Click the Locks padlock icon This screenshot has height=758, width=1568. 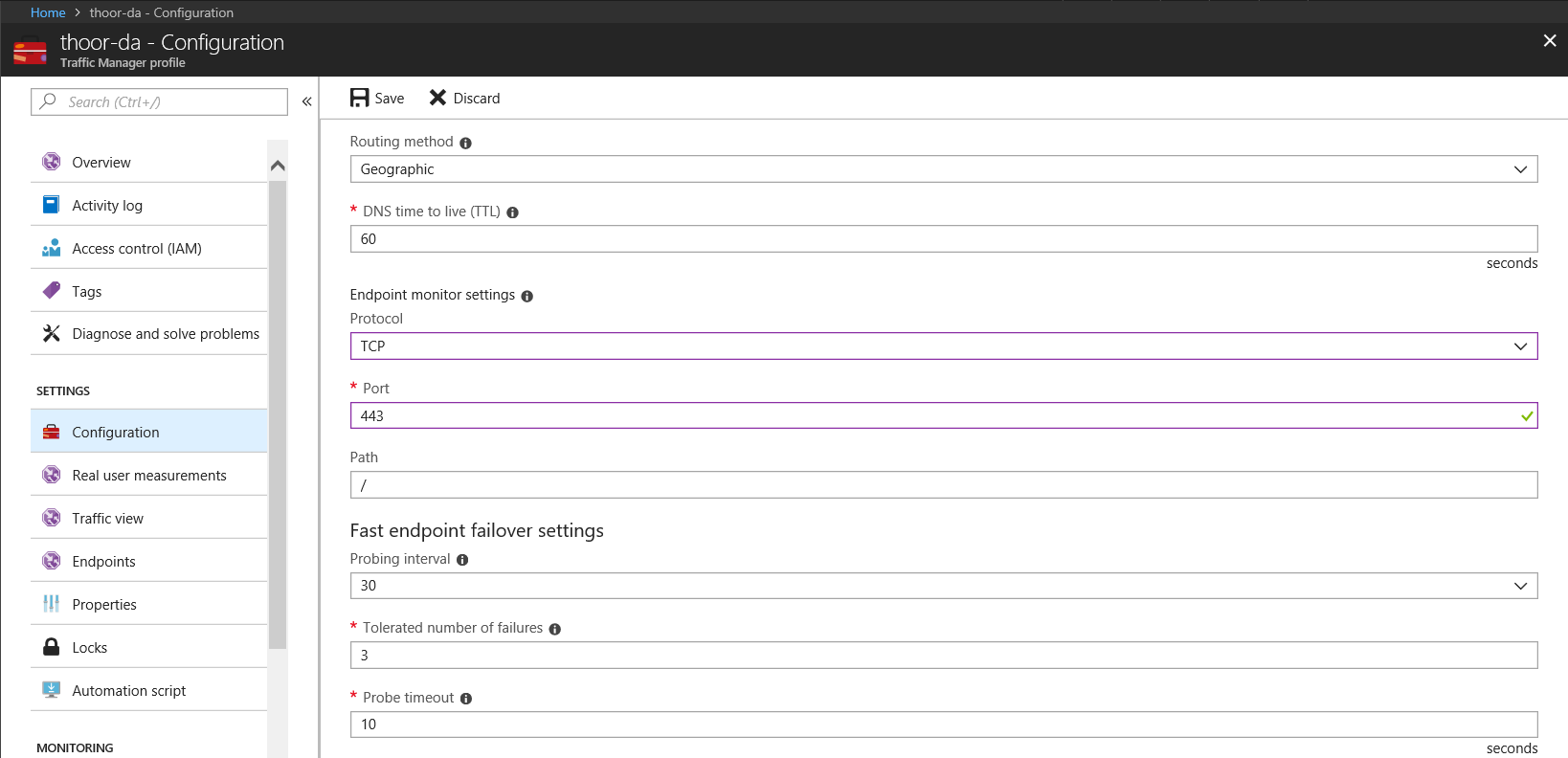coord(52,647)
